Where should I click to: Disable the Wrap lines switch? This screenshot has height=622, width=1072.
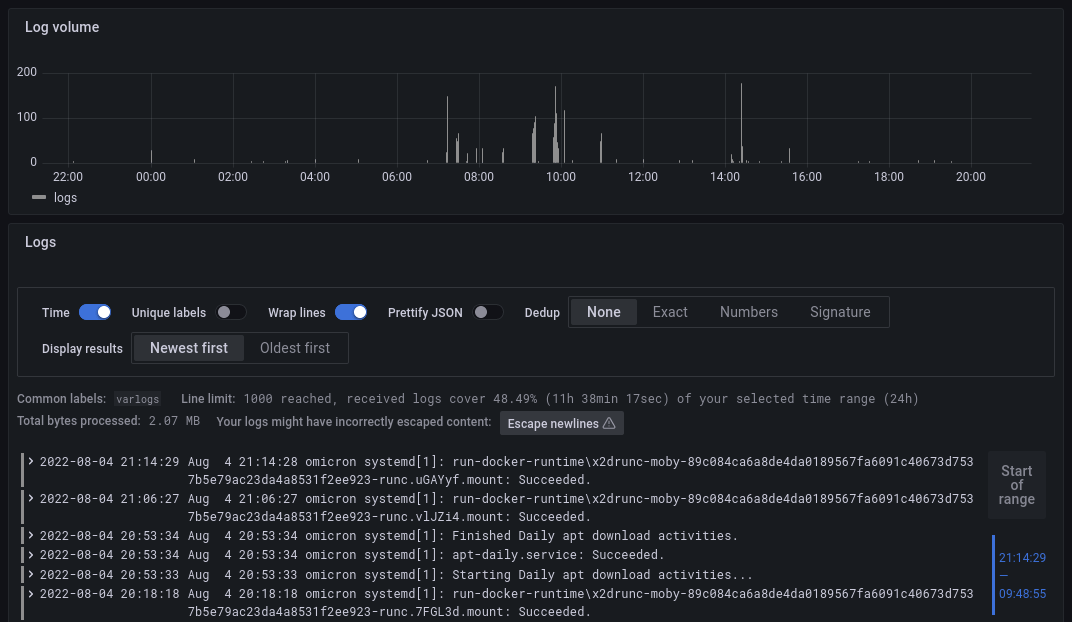(x=351, y=312)
